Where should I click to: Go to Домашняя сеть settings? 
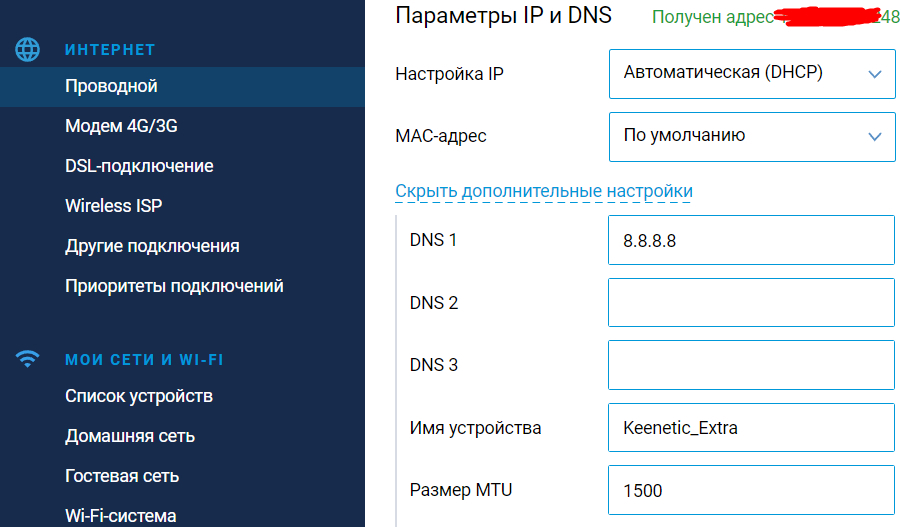point(130,436)
